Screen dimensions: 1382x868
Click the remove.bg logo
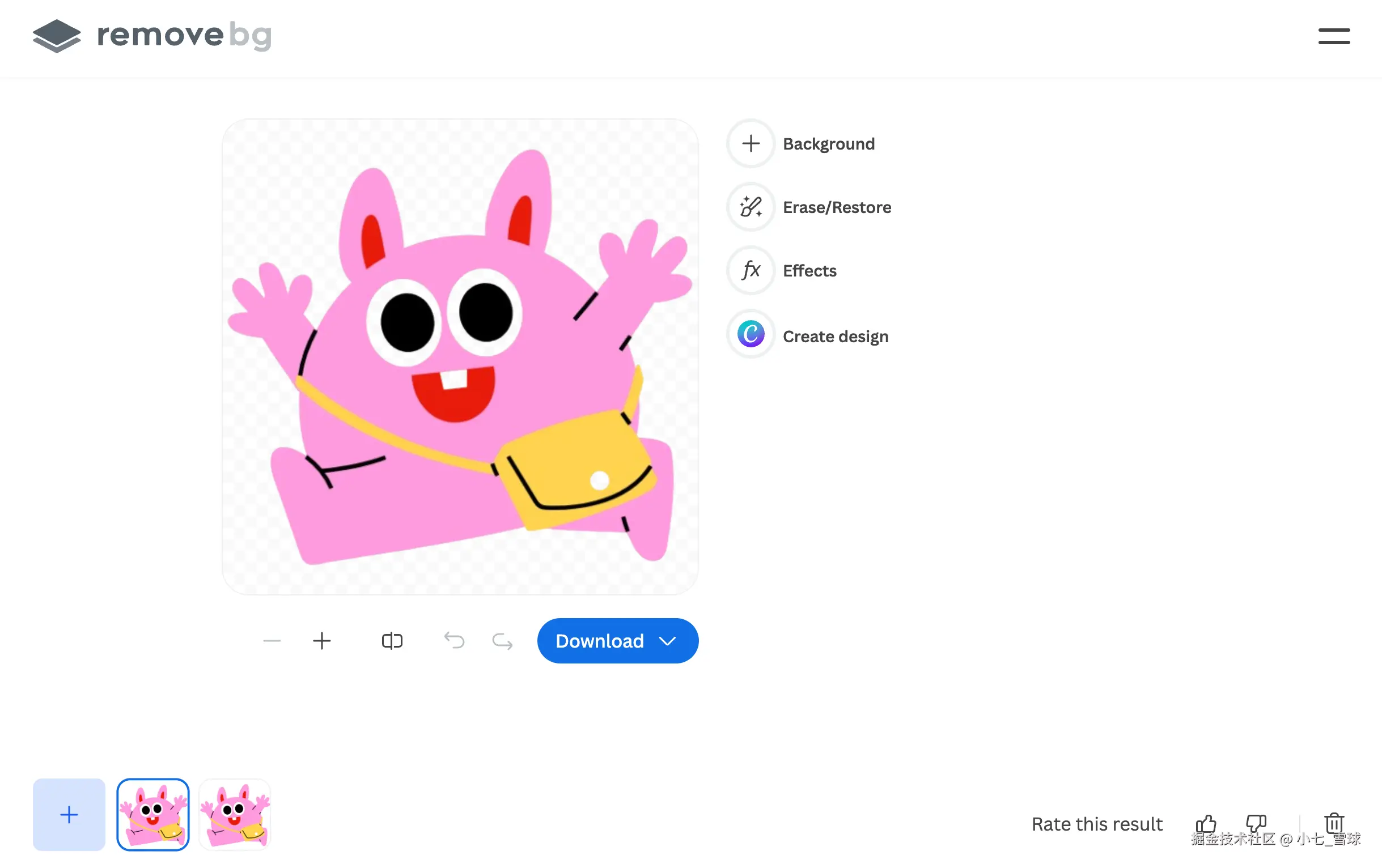pyautogui.click(x=152, y=36)
